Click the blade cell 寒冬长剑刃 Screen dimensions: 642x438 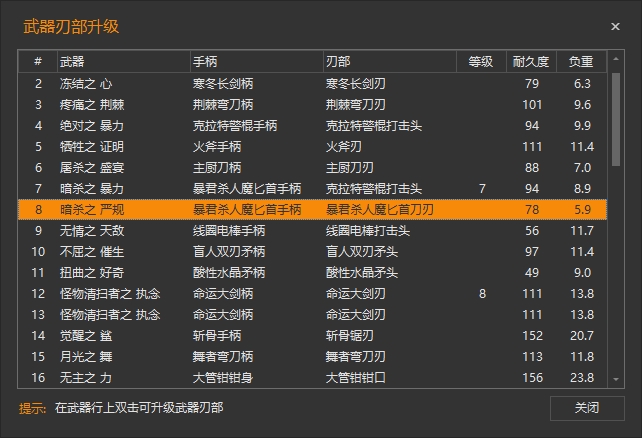pos(356,84)
